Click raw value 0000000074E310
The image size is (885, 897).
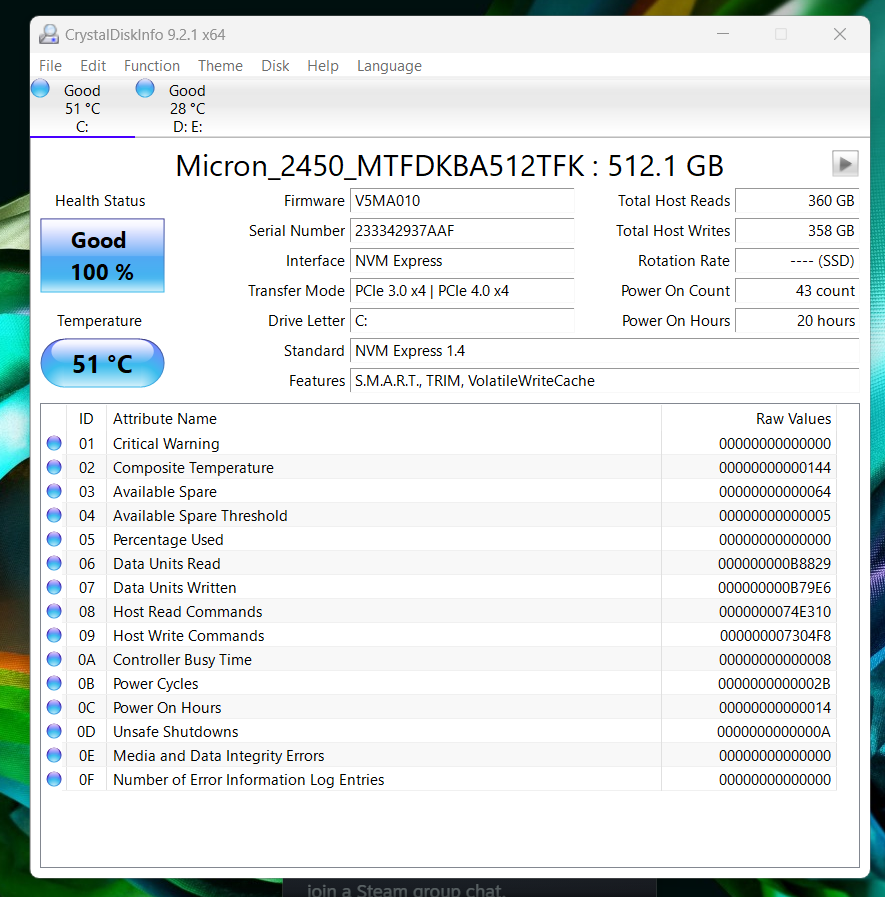(775, 612)
